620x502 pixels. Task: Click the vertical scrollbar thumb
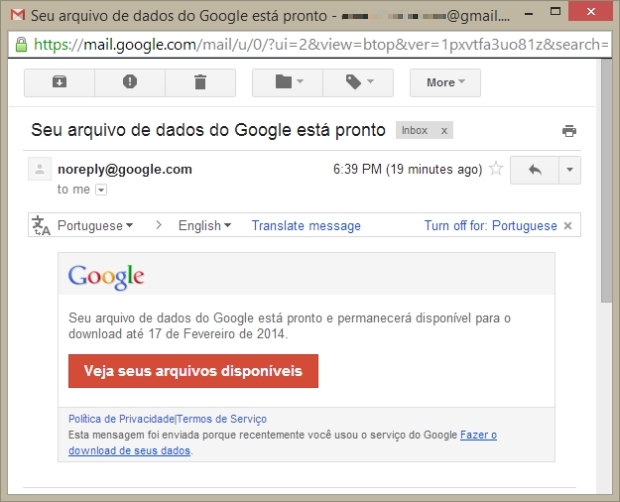click(x=606, y=181)
